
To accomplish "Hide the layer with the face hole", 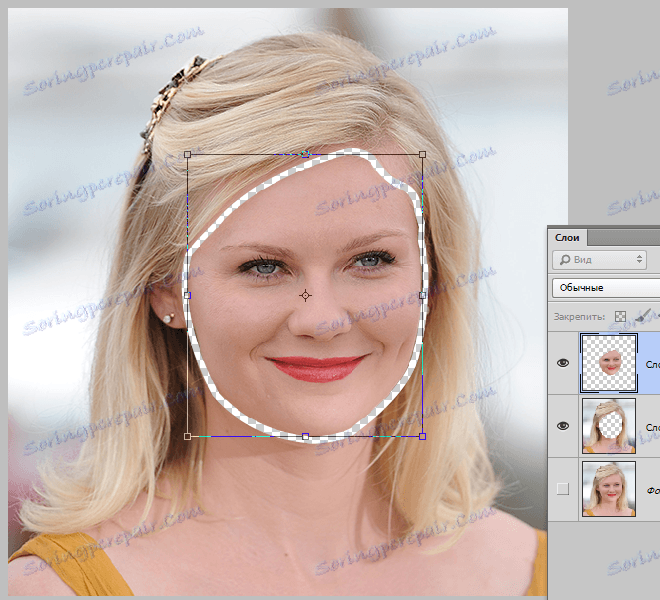I will [x=563, y=426].
